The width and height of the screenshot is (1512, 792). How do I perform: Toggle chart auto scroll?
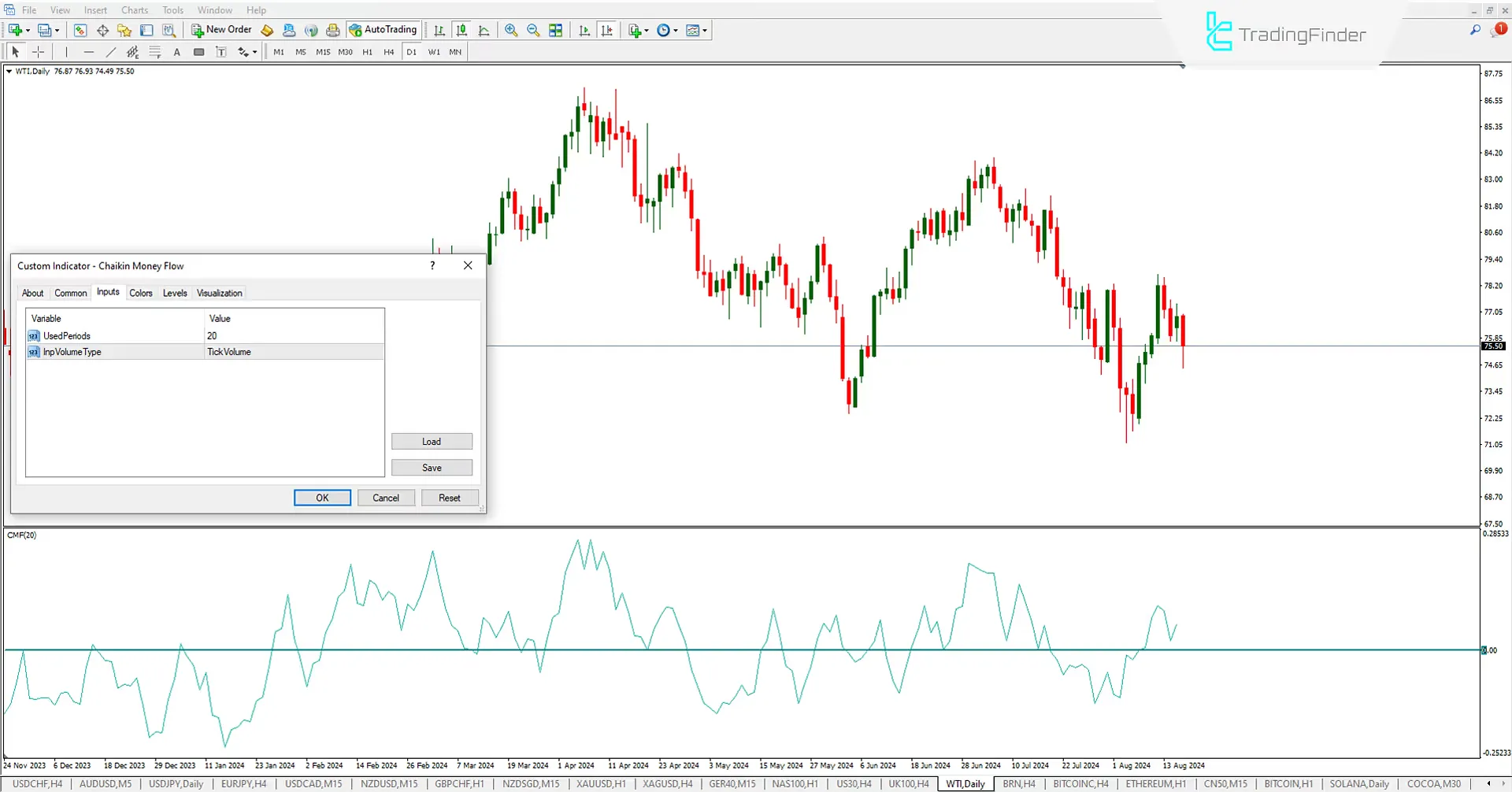pyautogui.click(x=584, y=30)
